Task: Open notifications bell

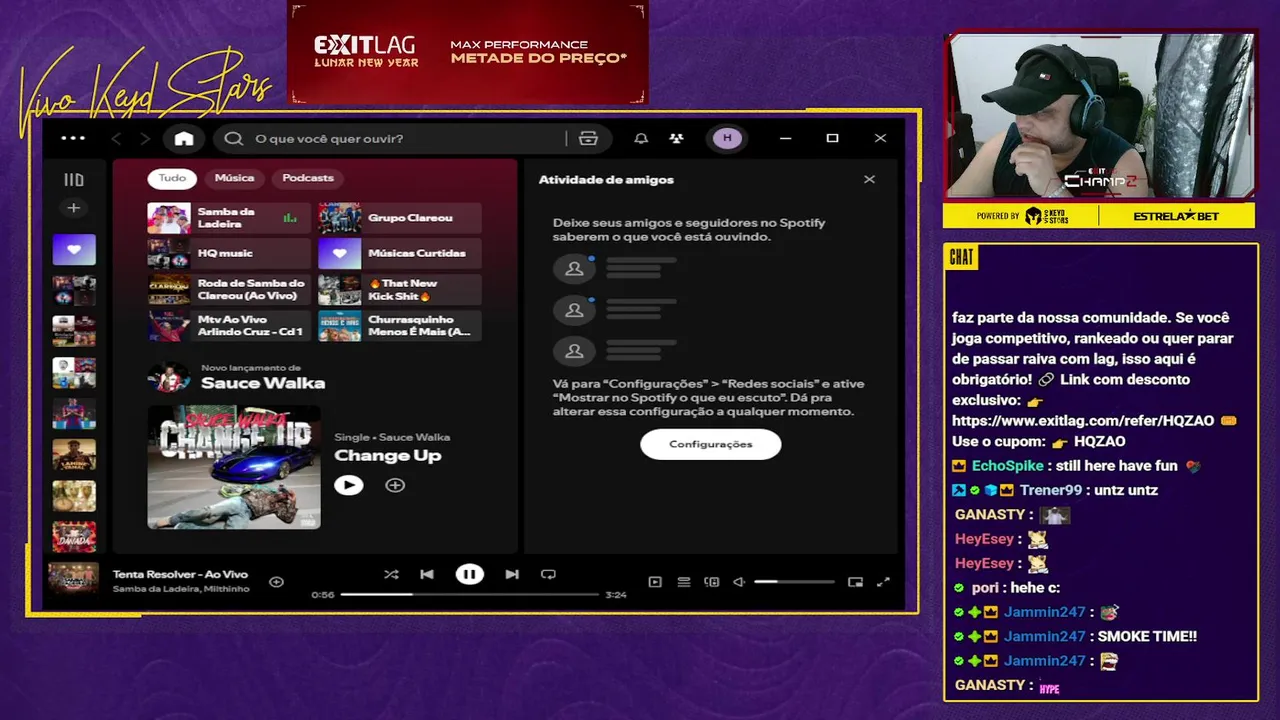Action: click(641, 138)
